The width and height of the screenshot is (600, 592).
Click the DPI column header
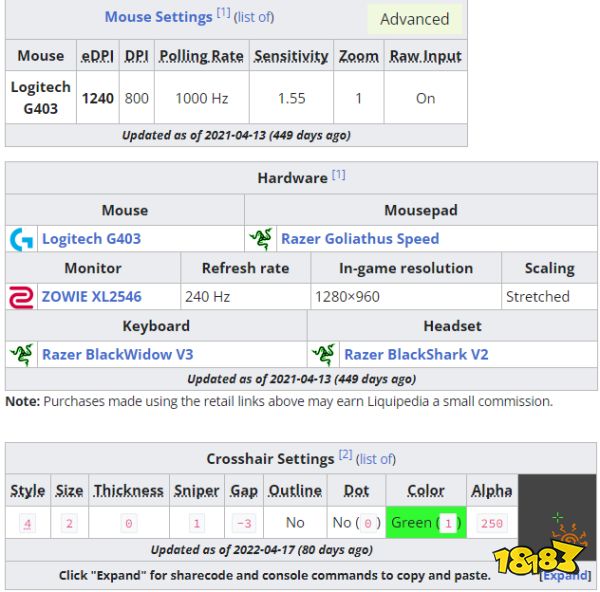point(137,56)
